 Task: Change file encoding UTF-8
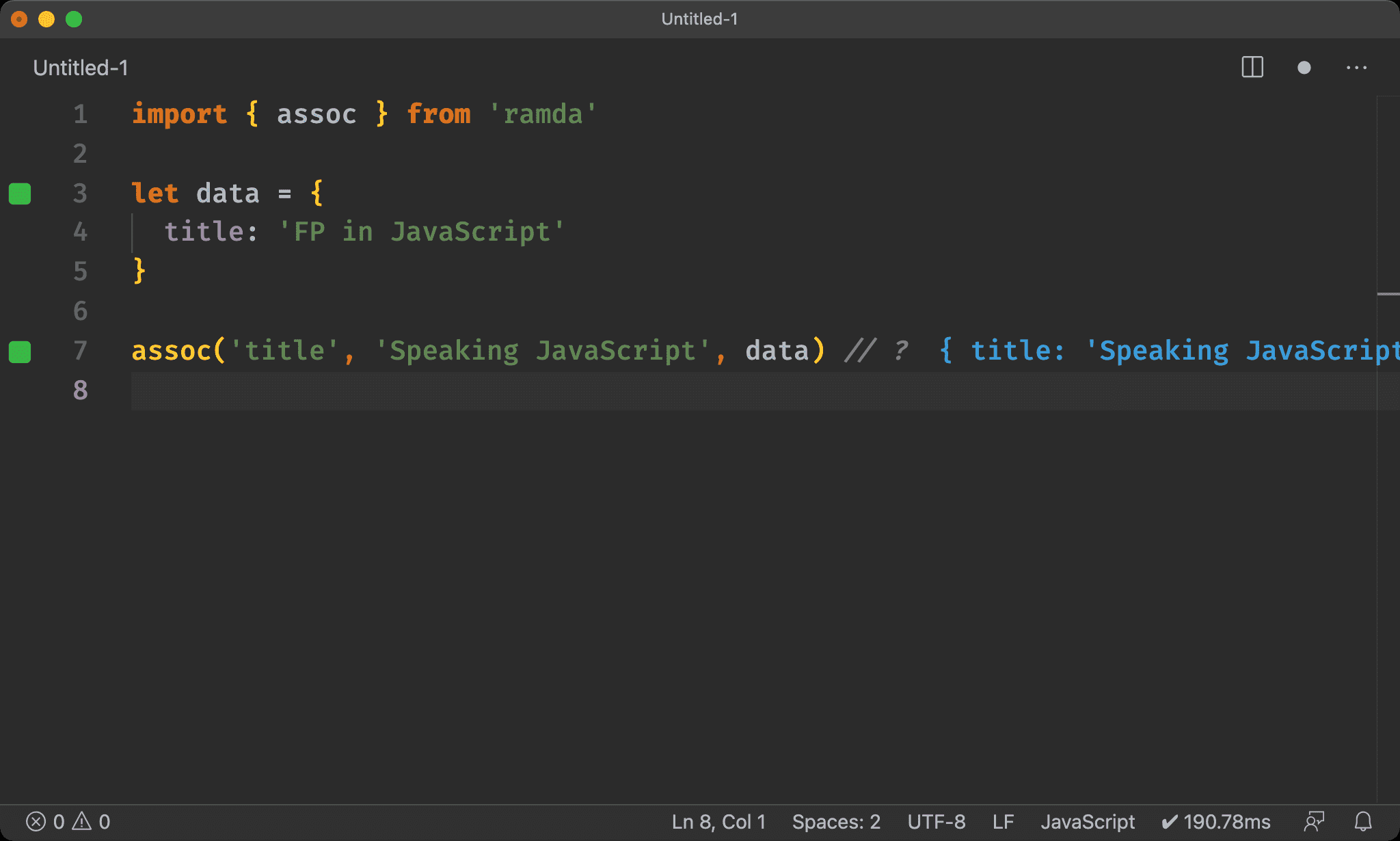pos(937,821)
